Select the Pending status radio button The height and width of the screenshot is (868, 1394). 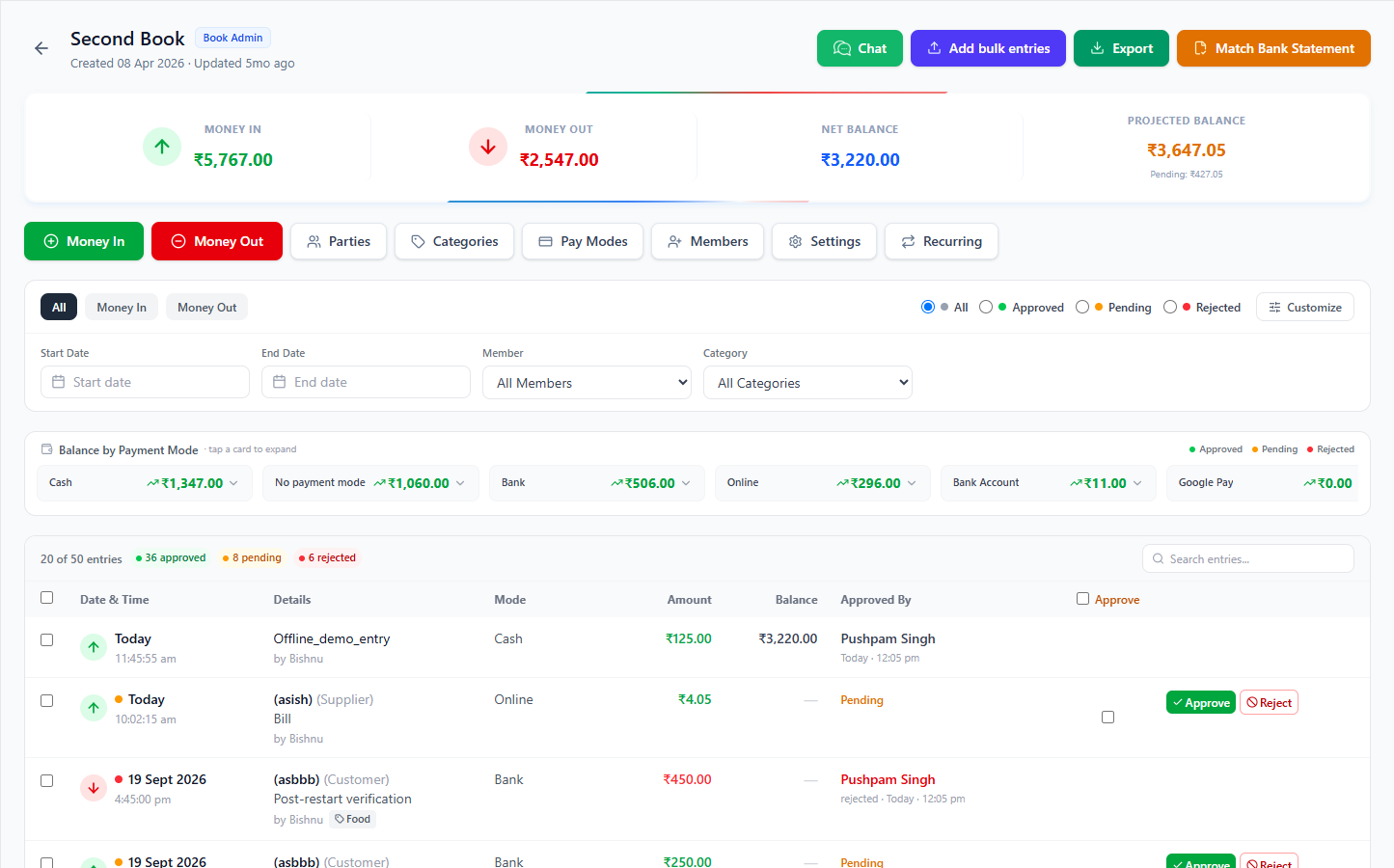[x=1082, y=307]
